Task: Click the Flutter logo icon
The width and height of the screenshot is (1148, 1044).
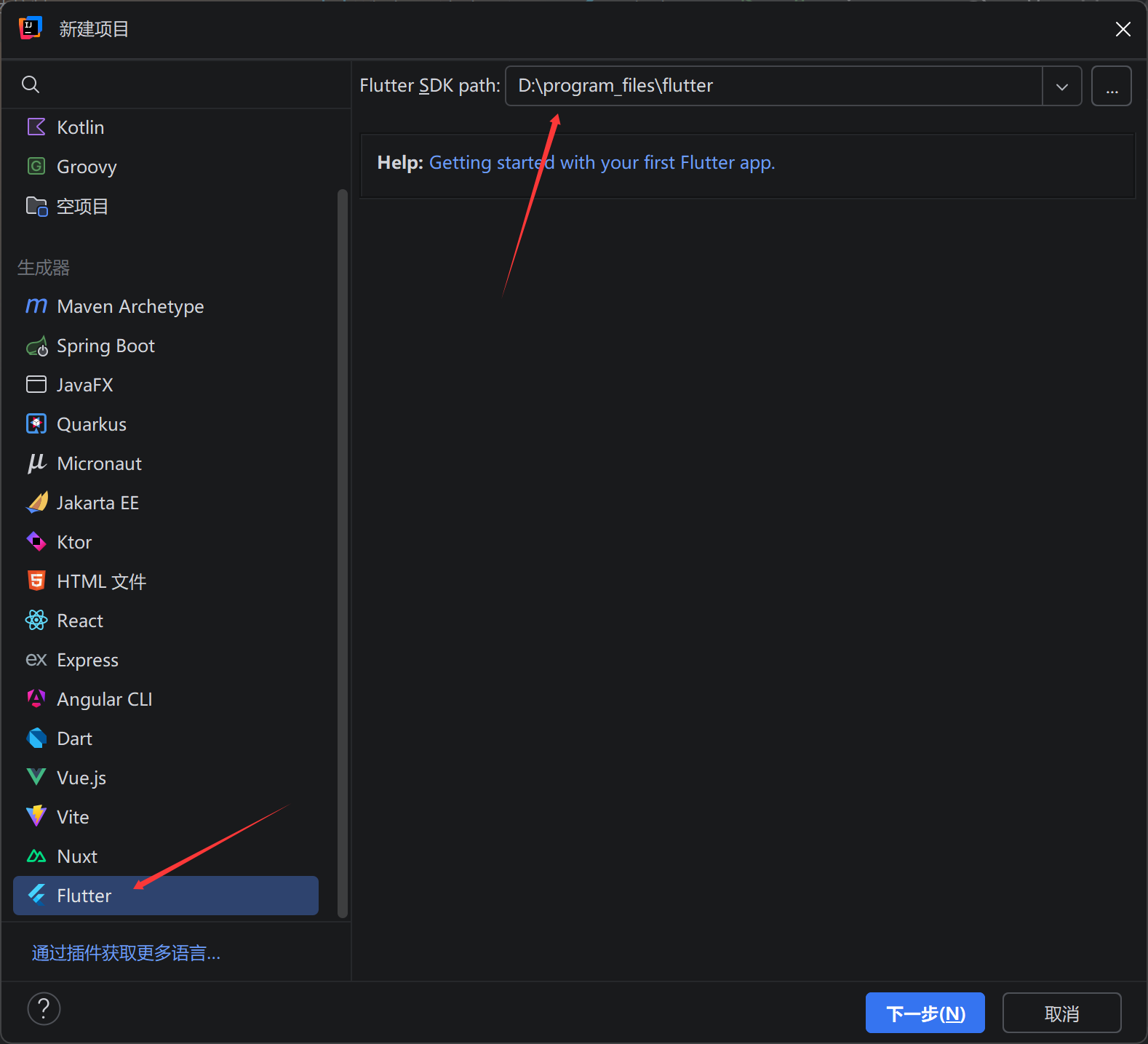Action: click(x=36, y=896)
